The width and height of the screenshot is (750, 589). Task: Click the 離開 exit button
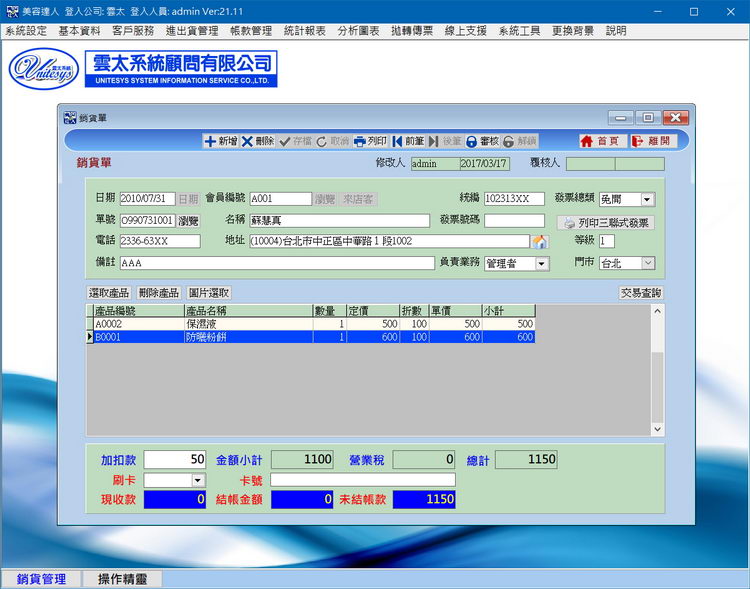pyautogui.click(x=652, y=142)
